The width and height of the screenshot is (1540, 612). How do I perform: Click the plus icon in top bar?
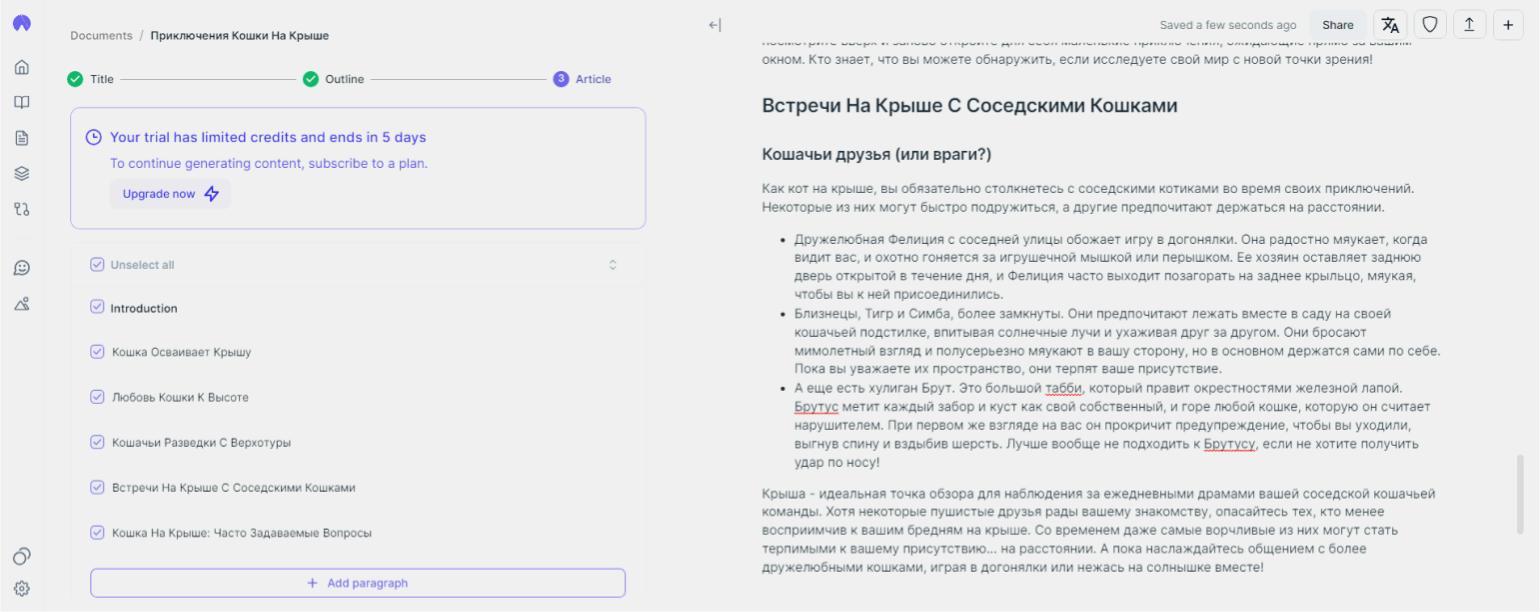(x=1508, y=25)
